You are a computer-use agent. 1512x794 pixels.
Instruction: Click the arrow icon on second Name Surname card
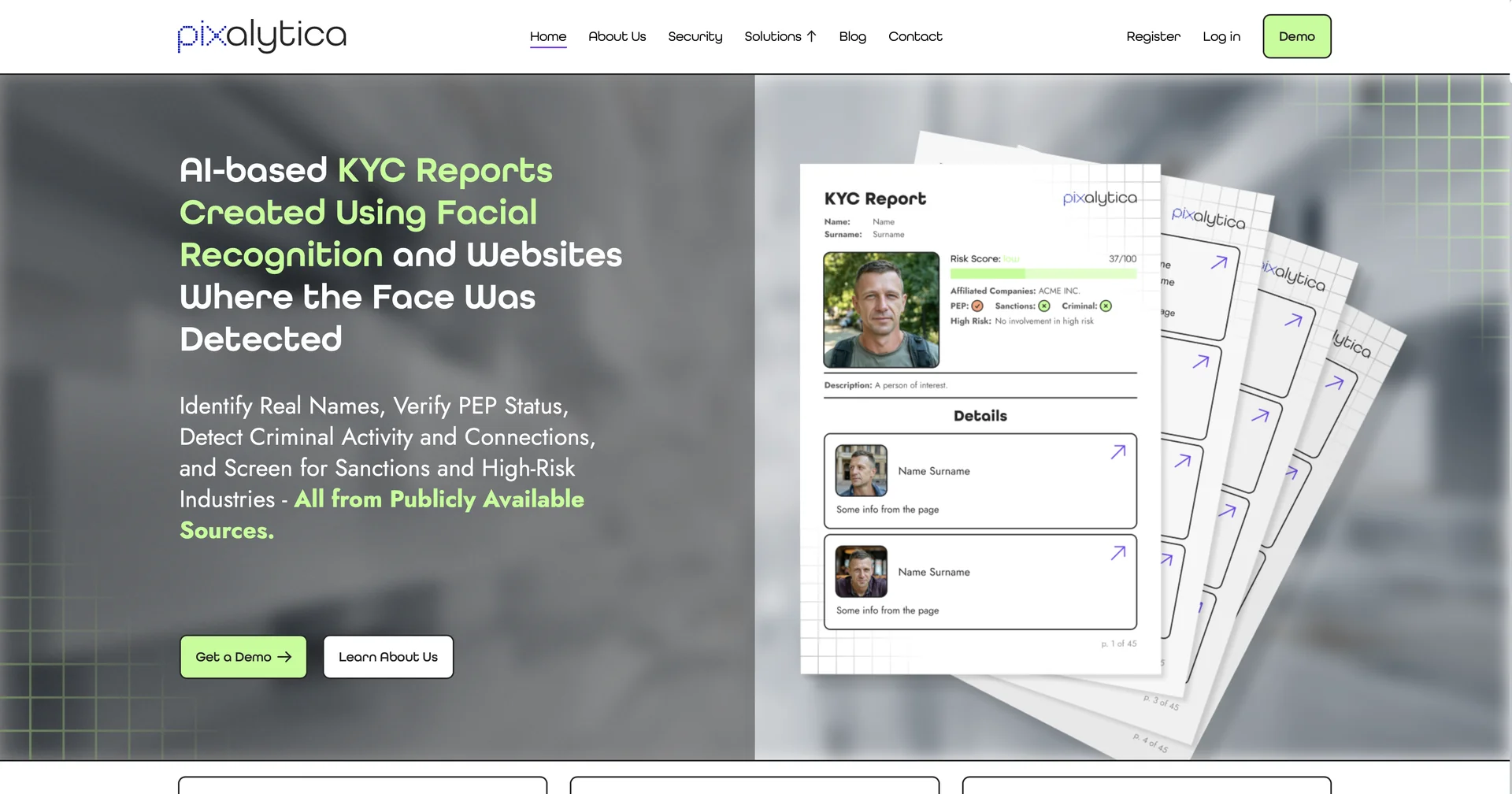[1118, 553]
